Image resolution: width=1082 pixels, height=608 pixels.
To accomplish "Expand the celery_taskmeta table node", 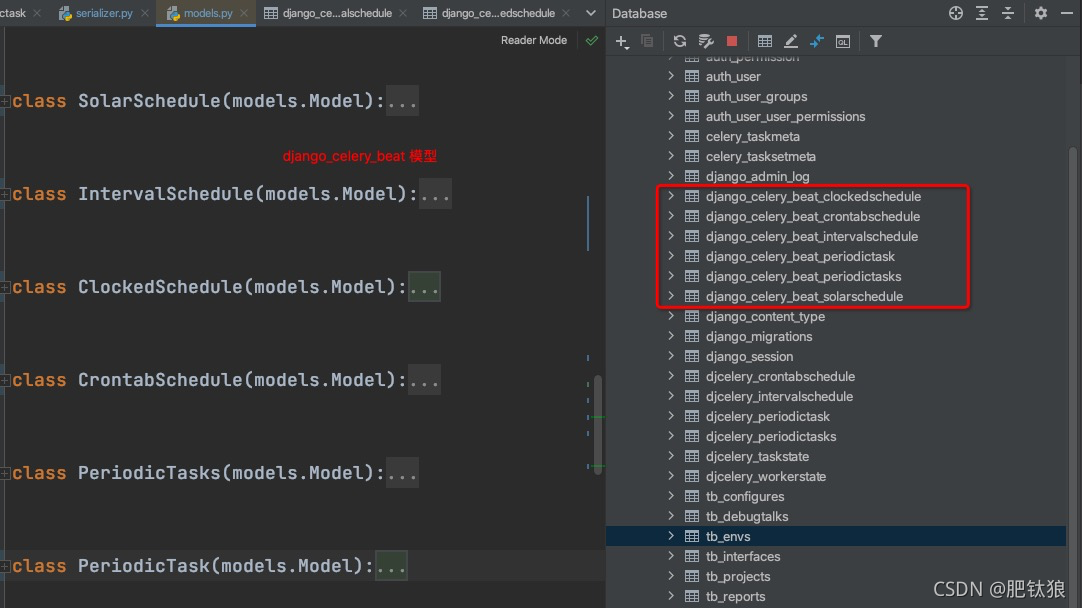I will click(x=671, y=136).
